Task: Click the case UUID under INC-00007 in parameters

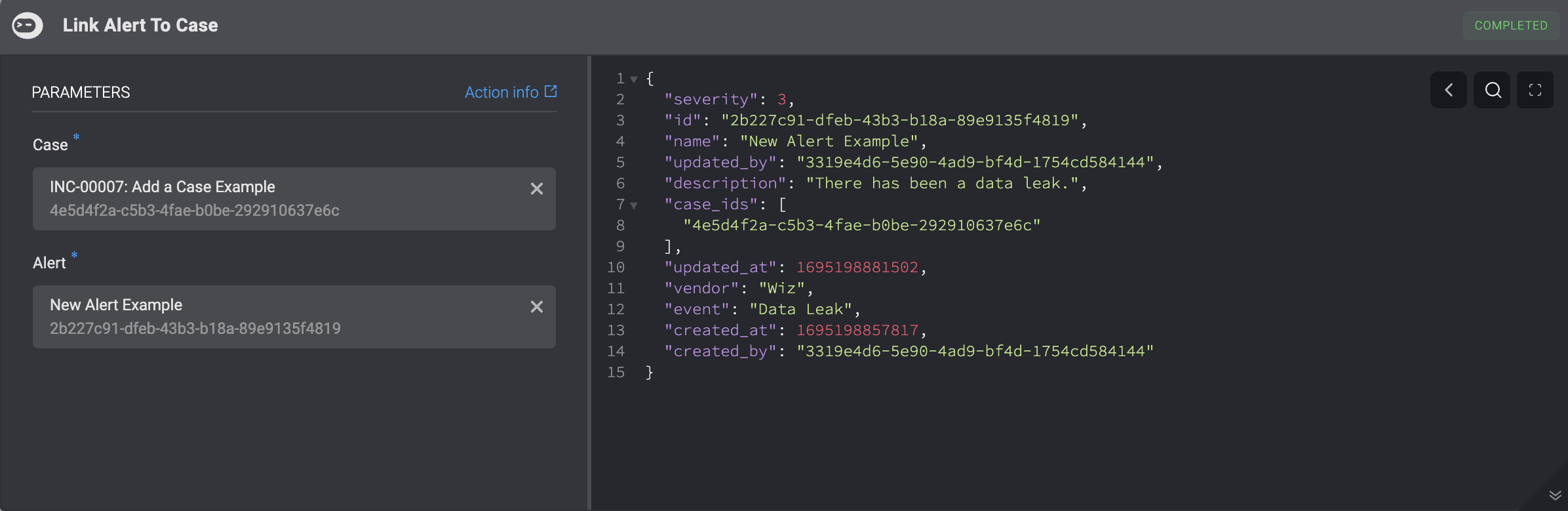Action: tap(195, 211)
